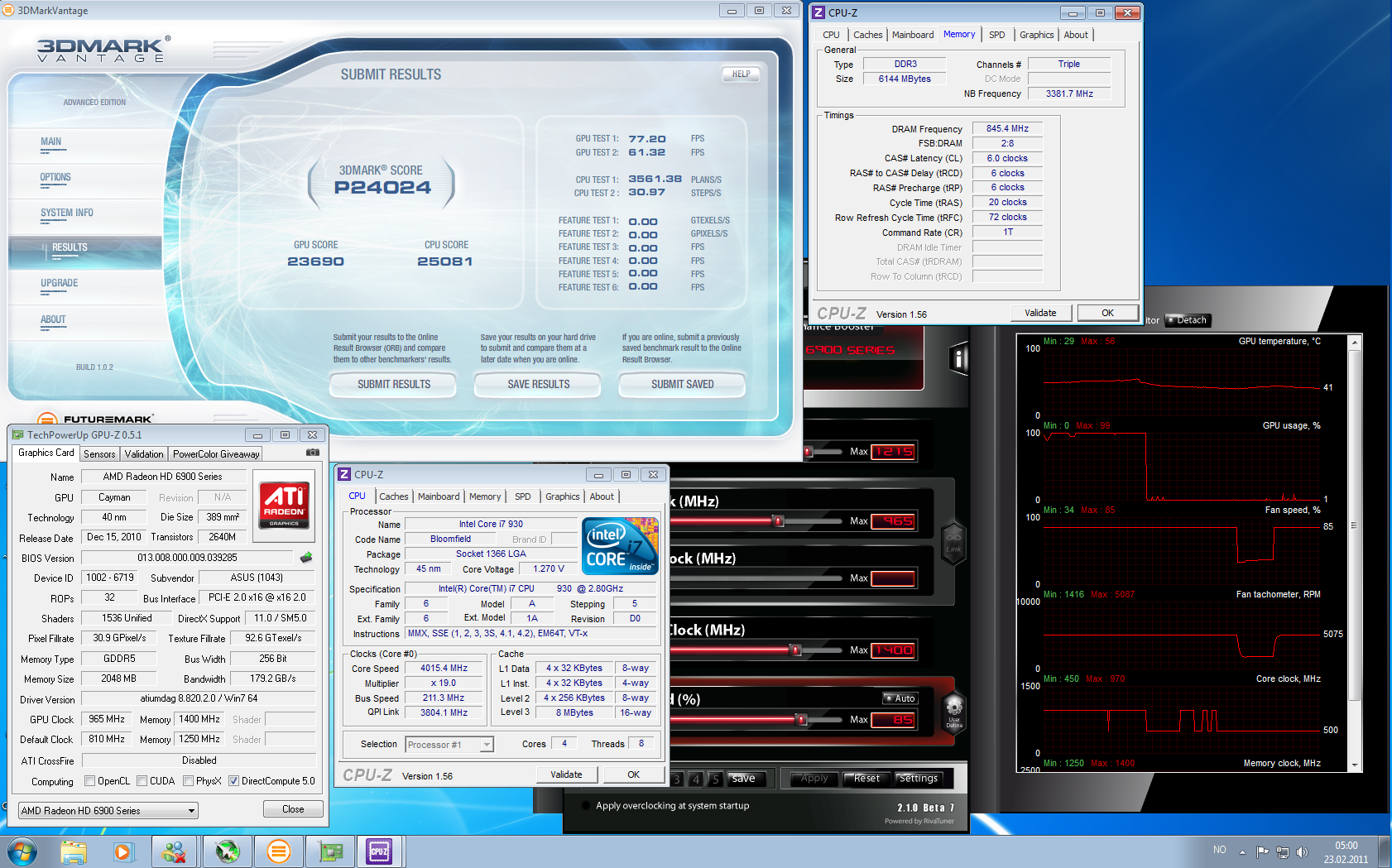Uncheck the DirectCompute 5.0 checkbox

pos(234,780)
